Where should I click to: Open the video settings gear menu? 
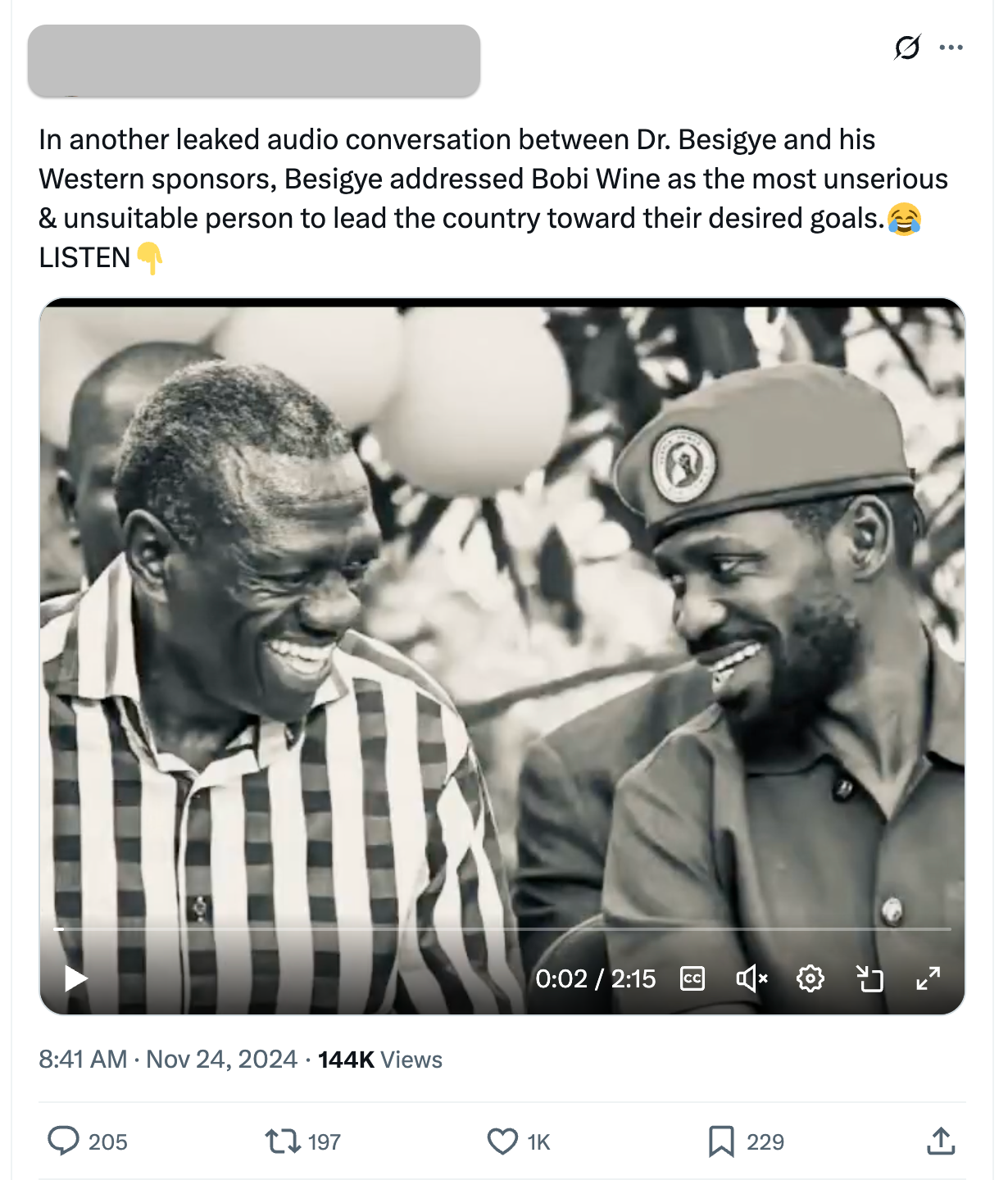pyautogui.click(x=810, y=978)
